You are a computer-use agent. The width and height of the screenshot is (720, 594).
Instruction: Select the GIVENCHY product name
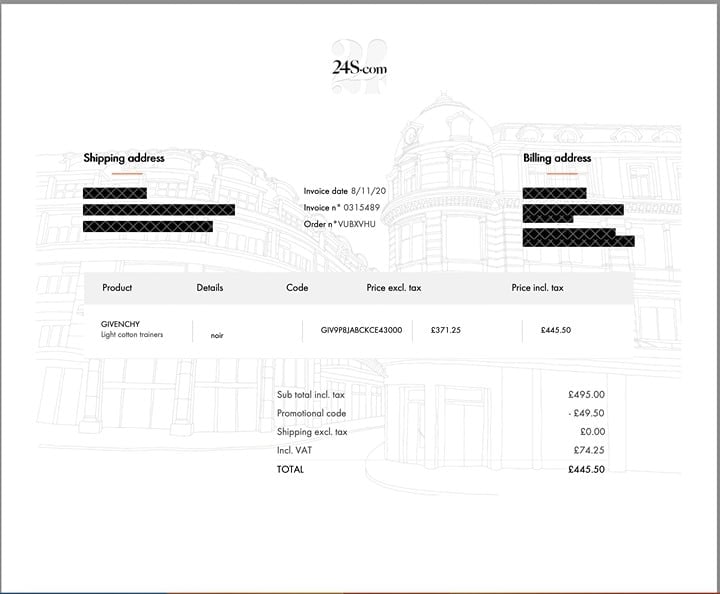point(120,324)
